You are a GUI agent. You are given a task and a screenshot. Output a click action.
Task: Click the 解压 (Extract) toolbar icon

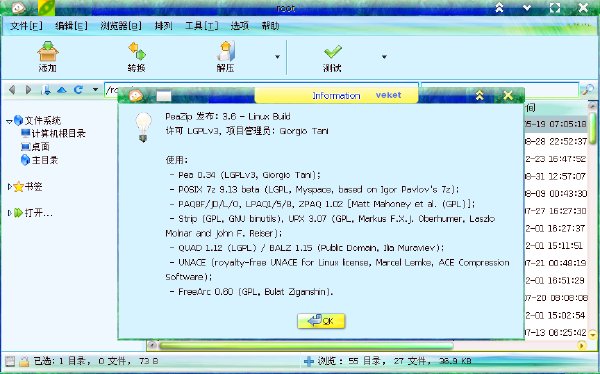coord(226,51)
